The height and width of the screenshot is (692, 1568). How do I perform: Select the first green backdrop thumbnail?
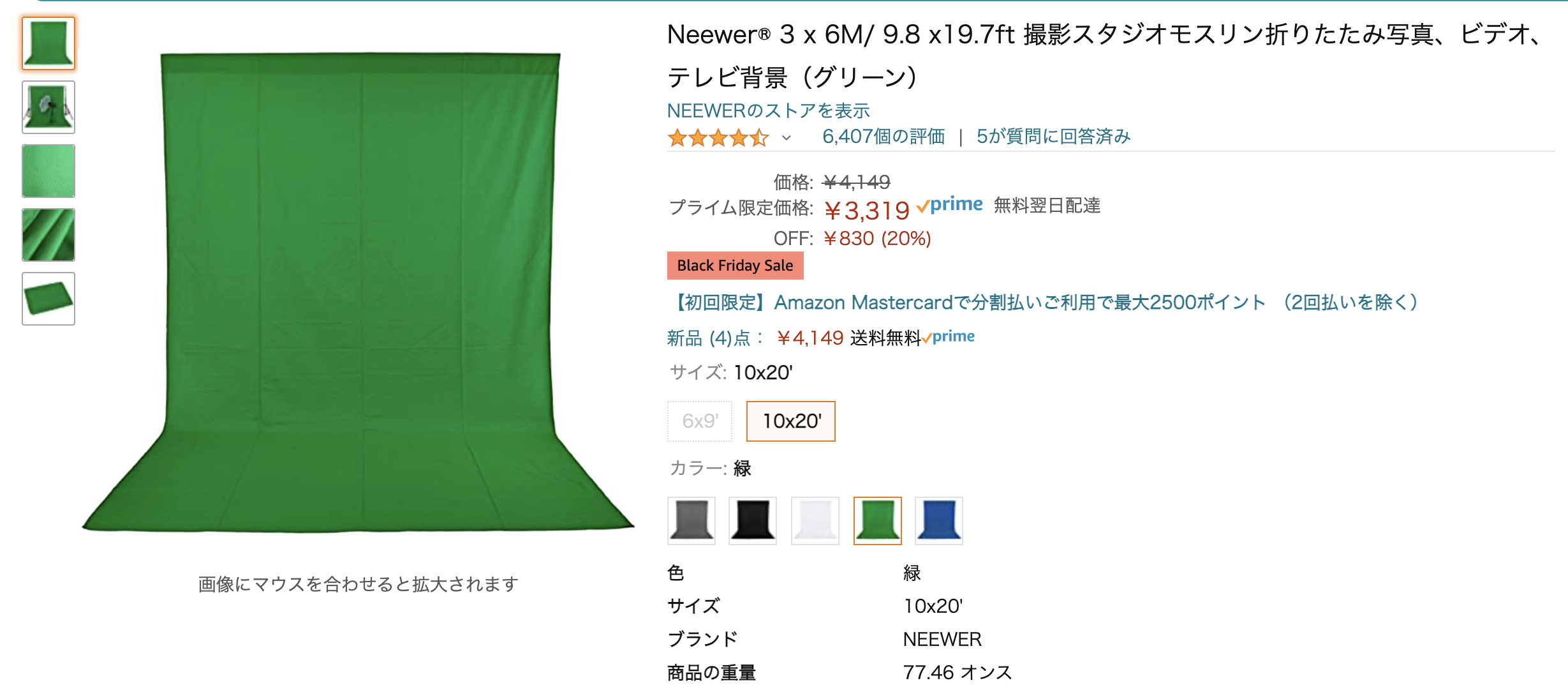48,43
